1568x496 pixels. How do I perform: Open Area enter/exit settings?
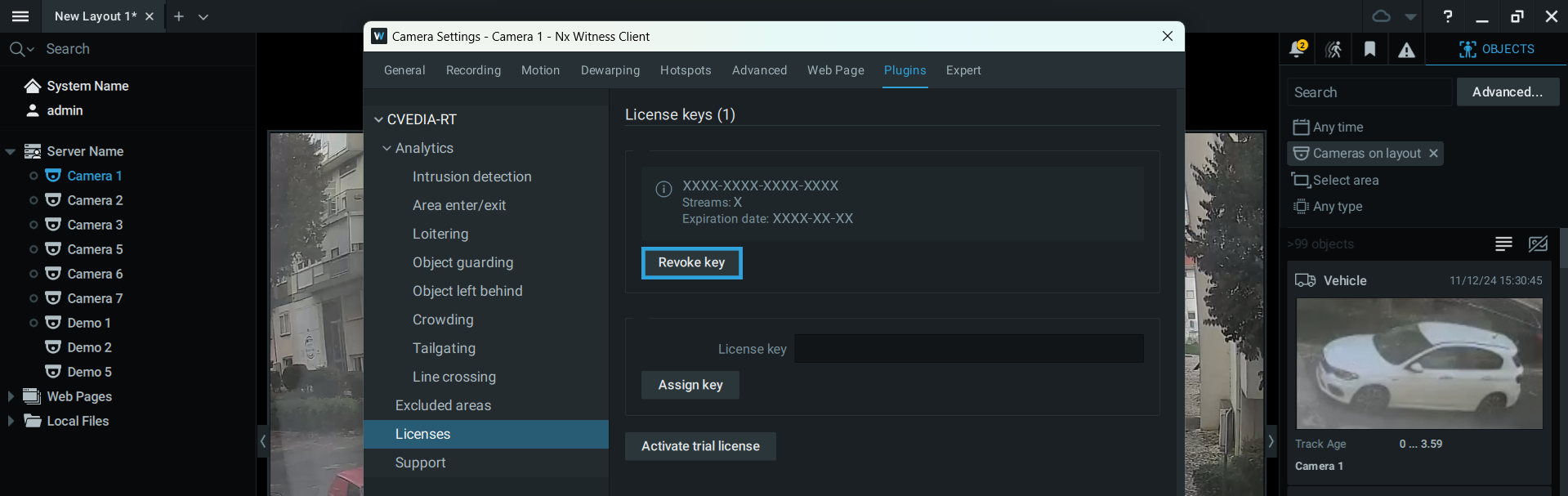pyautogui.click(x=459, y=205)
